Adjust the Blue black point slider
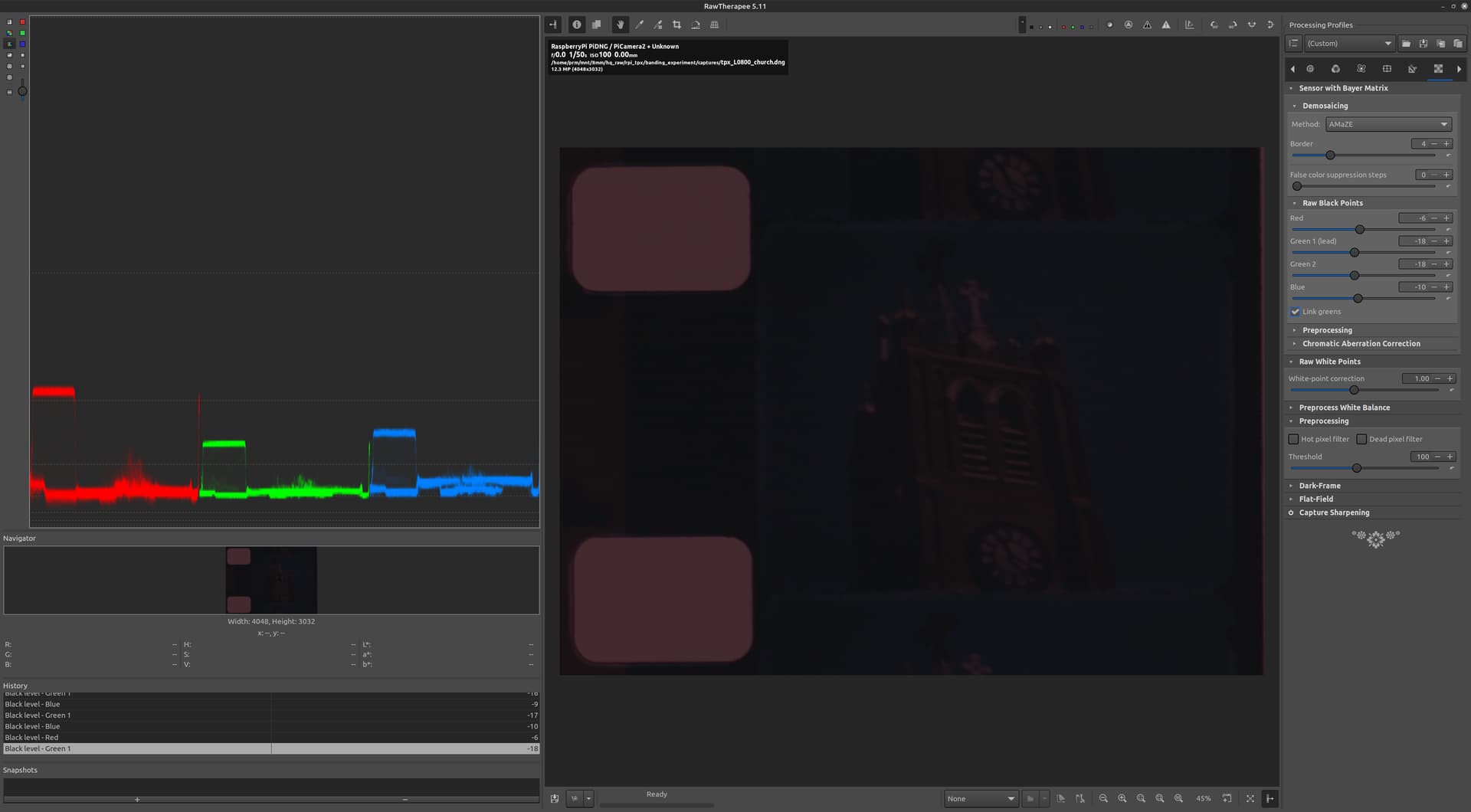1471x812 pixels. [1364, 299]
